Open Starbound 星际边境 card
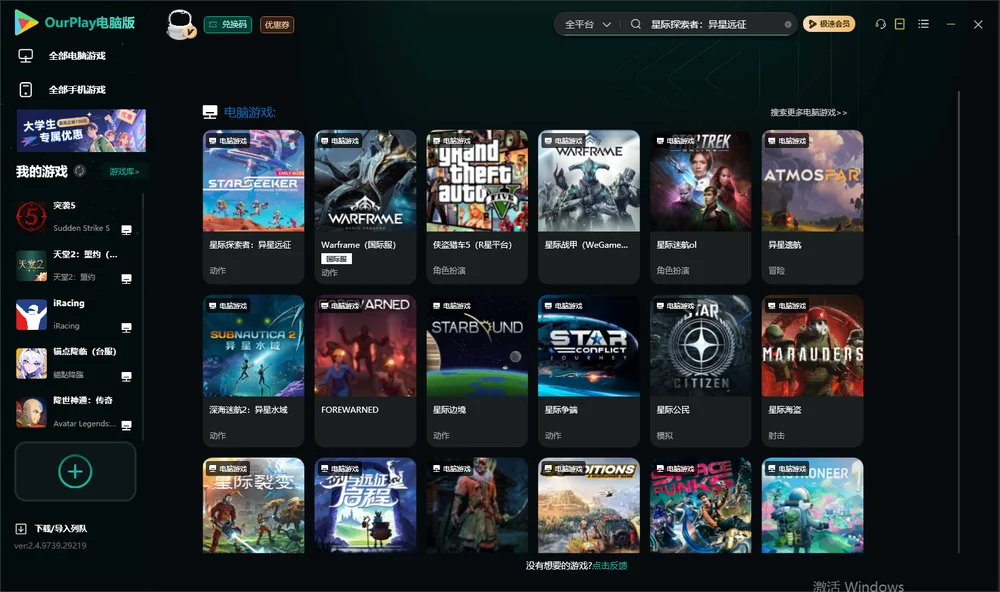 [x=477, y=371]
